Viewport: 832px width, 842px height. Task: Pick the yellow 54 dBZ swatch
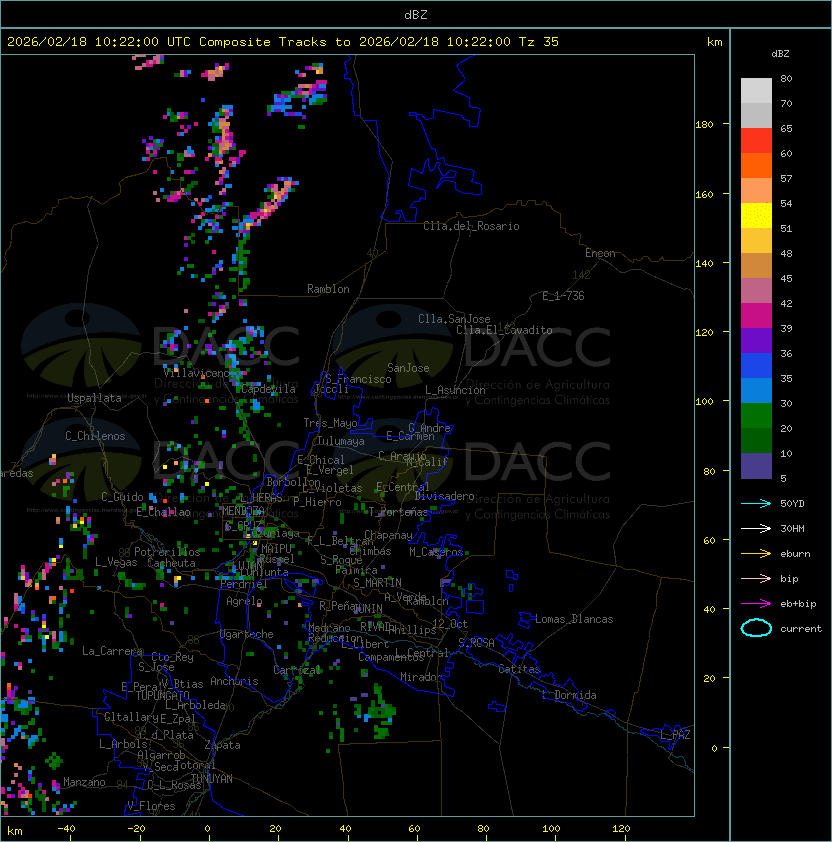756,216
